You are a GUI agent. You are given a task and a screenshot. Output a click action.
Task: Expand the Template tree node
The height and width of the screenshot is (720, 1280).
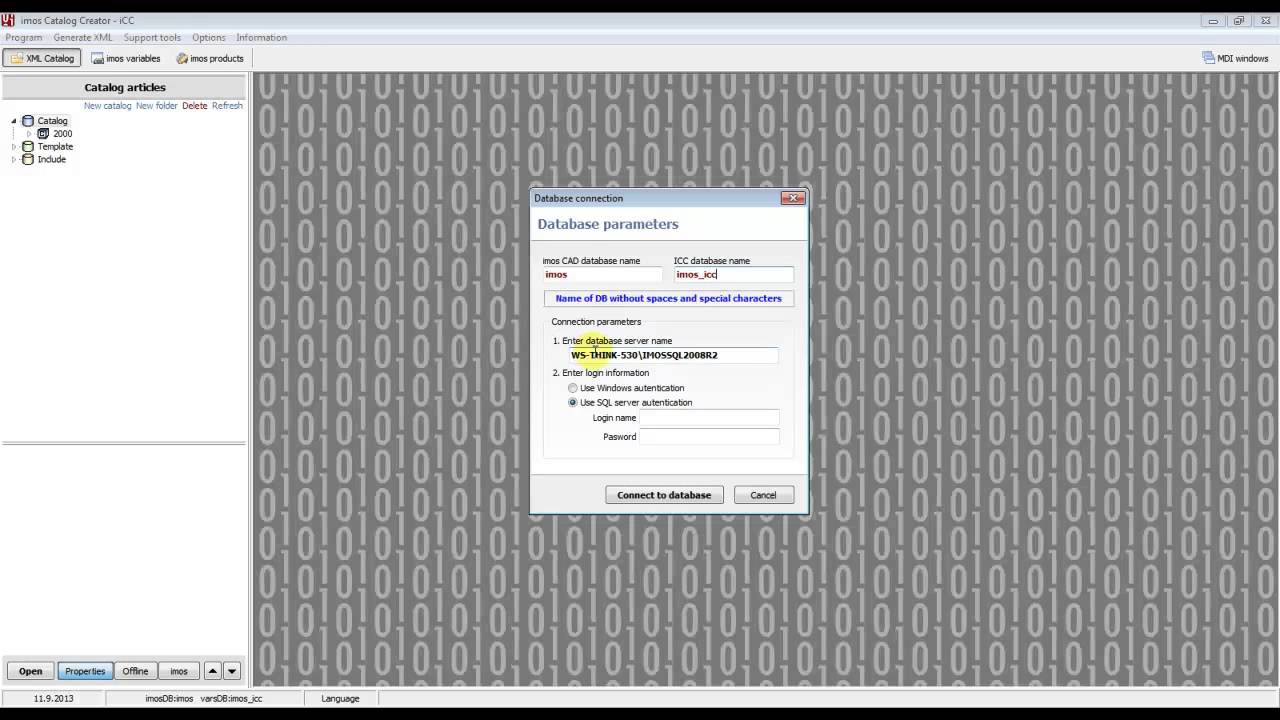pyautogui.click(x=15, y=147)
